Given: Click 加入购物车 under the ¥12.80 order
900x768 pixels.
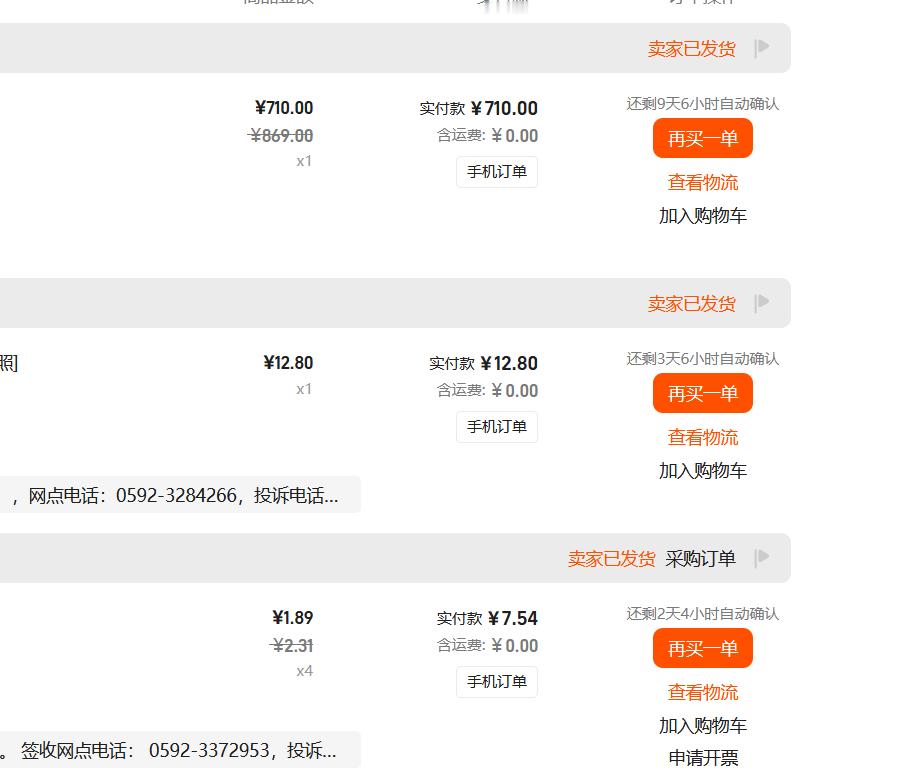Looking at the screenshot, I should [703, 471].
